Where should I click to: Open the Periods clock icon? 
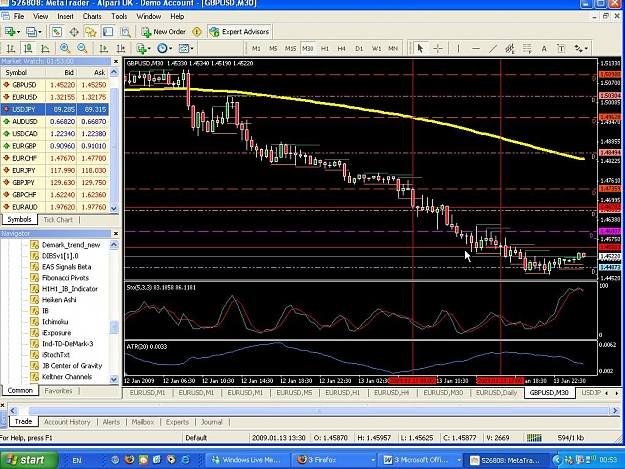[x=162, y=48]
